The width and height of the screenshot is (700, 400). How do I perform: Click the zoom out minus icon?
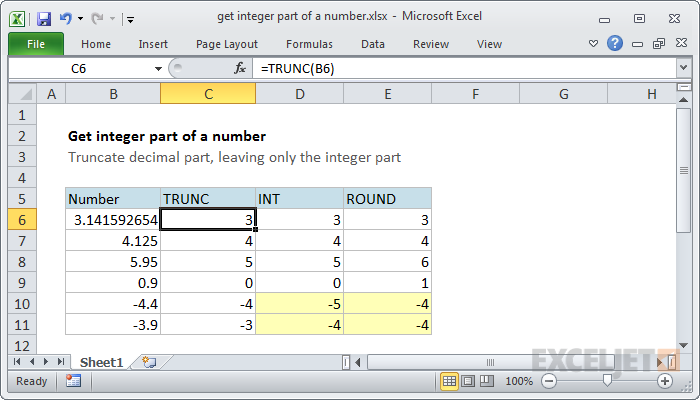click(549, 381)
